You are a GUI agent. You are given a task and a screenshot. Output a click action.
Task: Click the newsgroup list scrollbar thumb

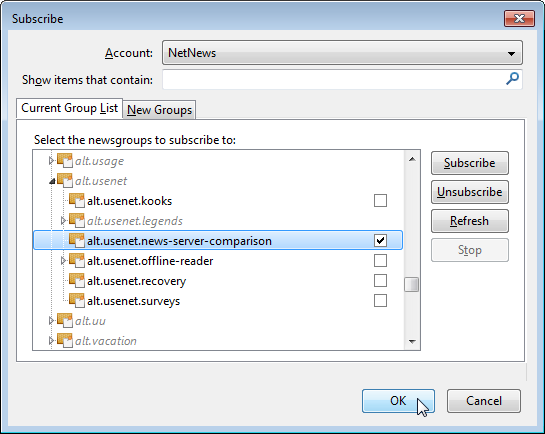(x=412, y=285)
